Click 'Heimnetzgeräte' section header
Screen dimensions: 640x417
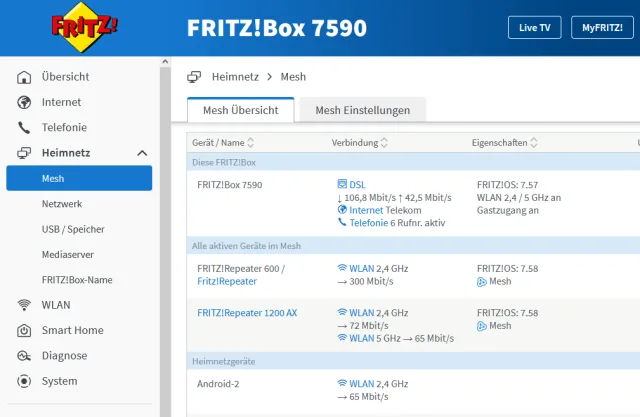point(223,362)
